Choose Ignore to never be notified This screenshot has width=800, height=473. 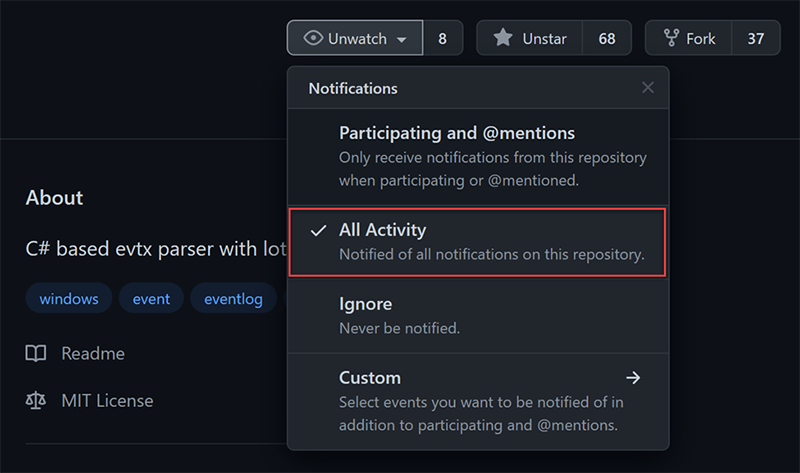[x=478, y=315]
